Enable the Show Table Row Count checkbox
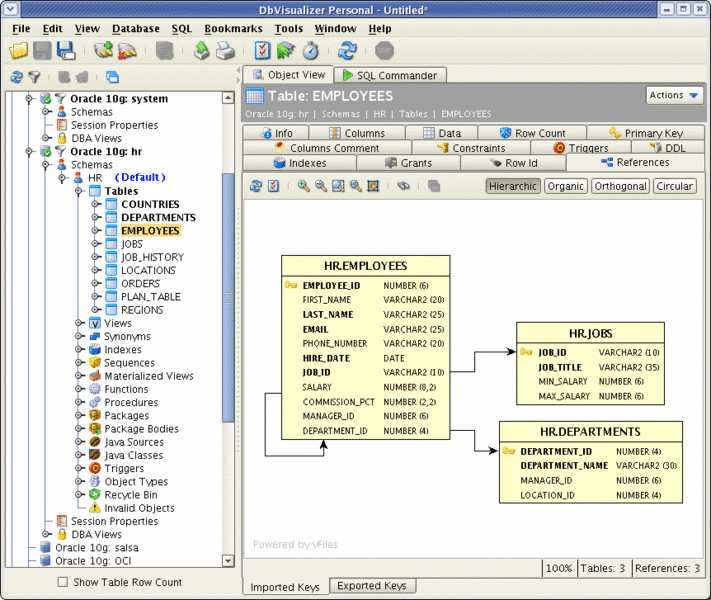 pyautogui.click(x=63, y=582)
